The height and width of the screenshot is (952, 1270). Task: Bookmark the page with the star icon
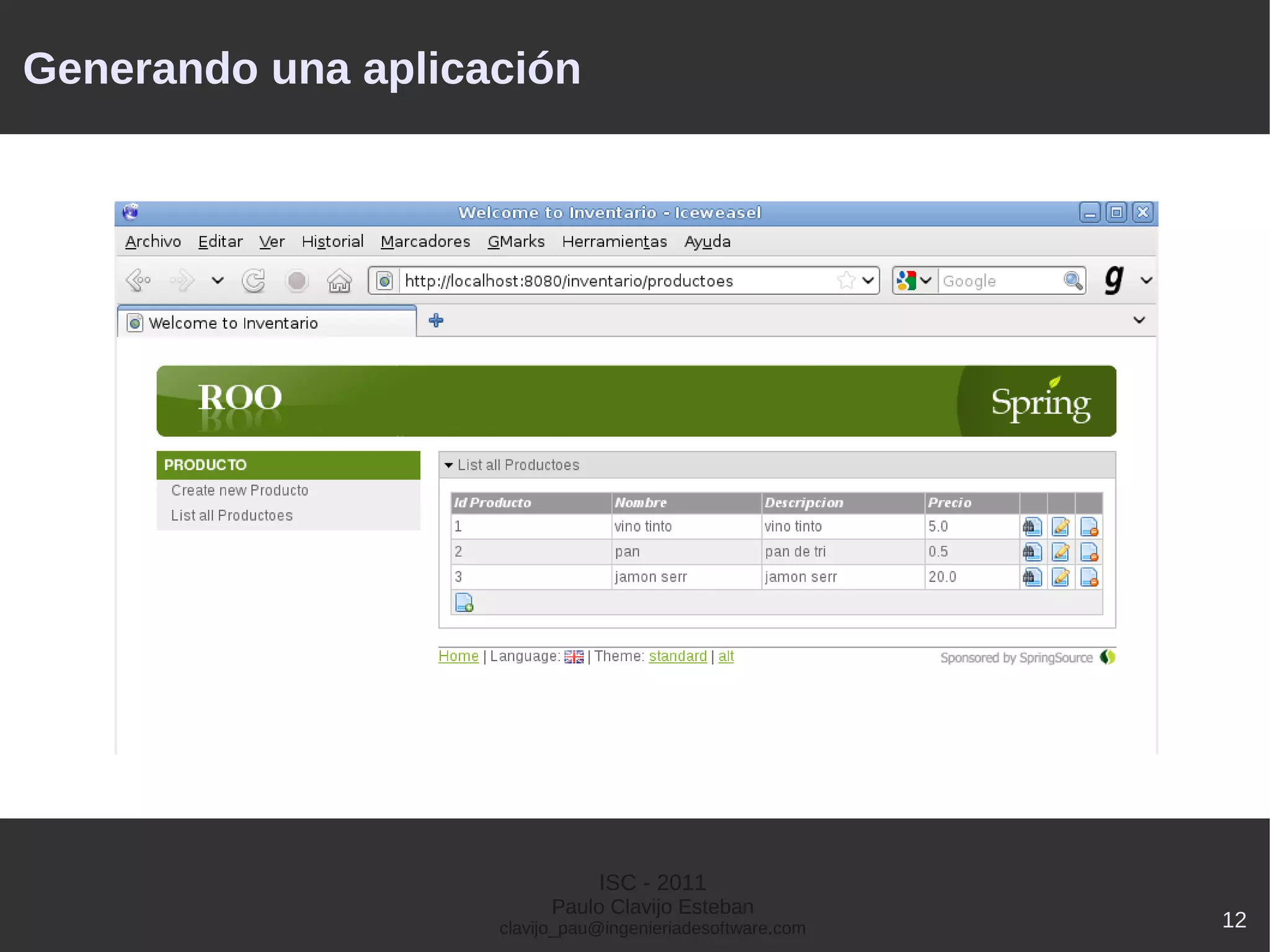[846, 281]
